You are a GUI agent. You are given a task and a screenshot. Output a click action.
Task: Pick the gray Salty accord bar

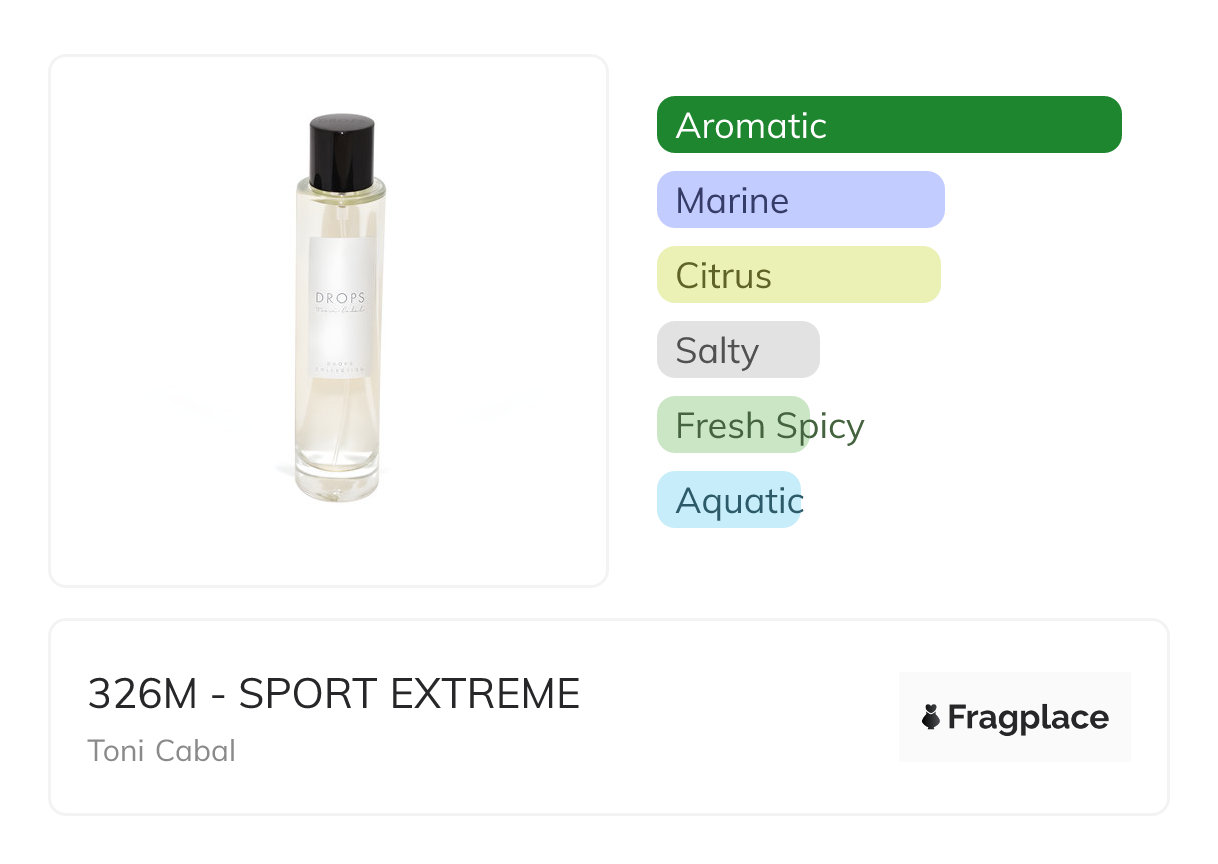tap(737, 350)
